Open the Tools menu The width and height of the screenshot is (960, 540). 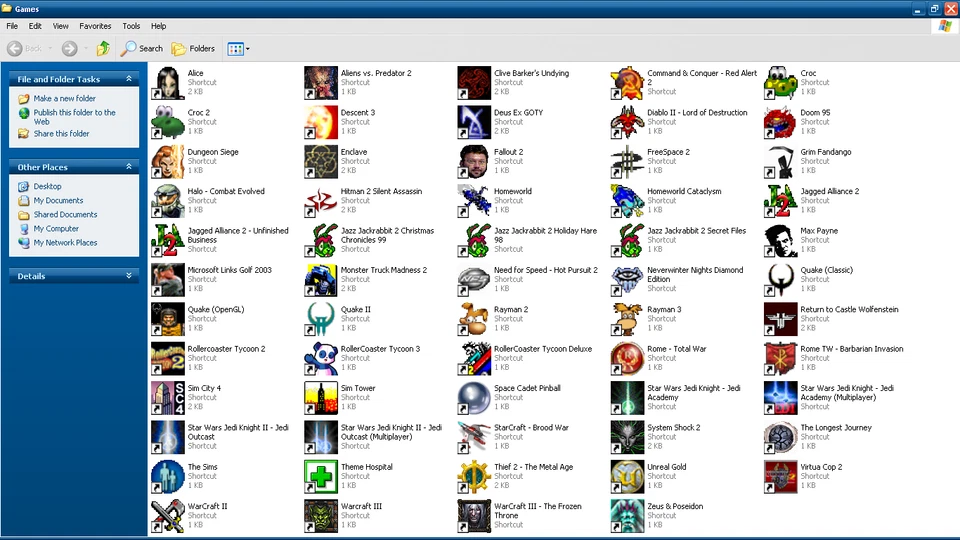[131, 26]
